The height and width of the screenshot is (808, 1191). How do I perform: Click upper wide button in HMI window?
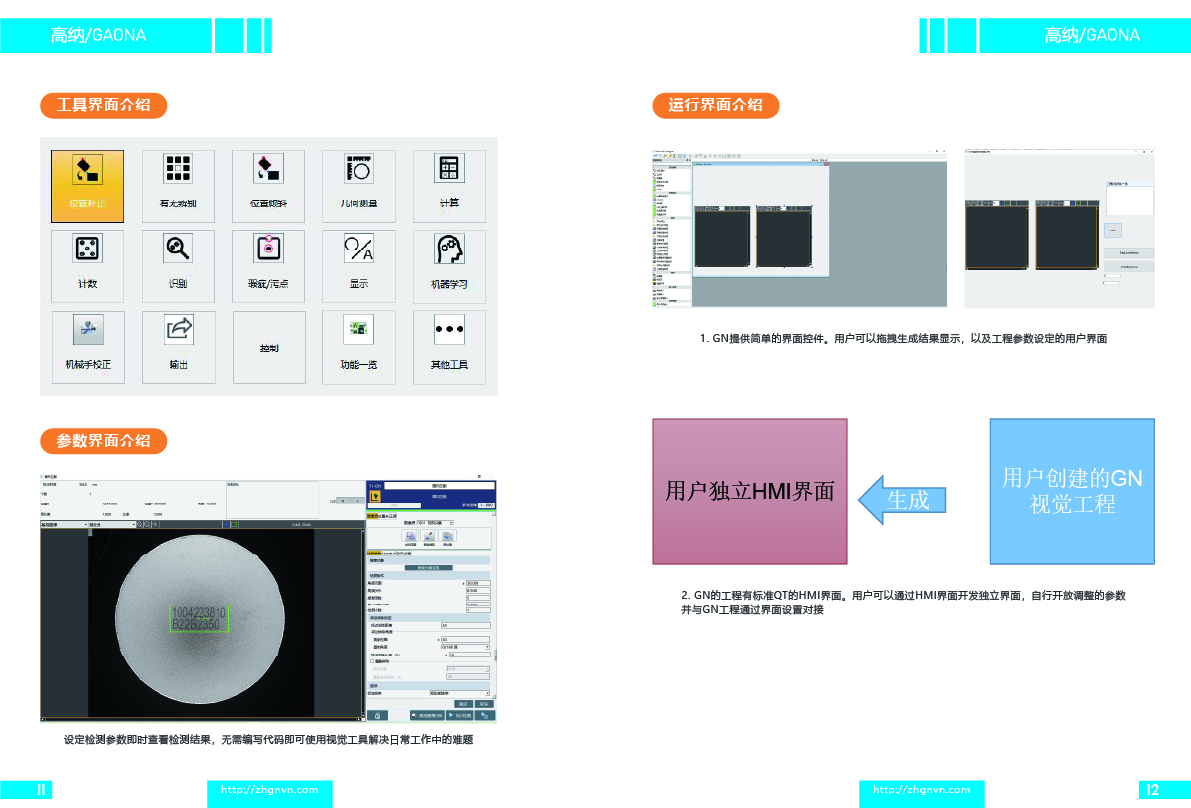1129,252
